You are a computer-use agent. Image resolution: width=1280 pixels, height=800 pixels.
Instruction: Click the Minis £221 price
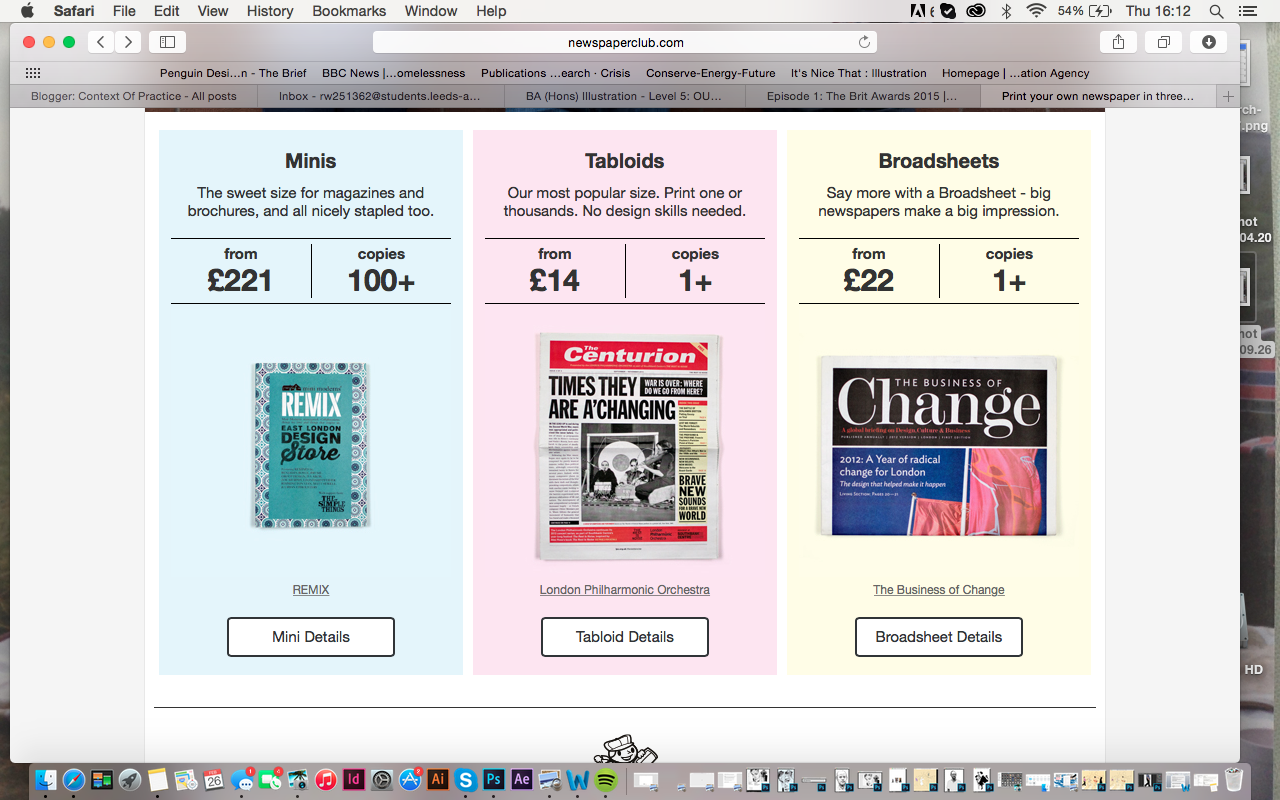tap(240, 281)
